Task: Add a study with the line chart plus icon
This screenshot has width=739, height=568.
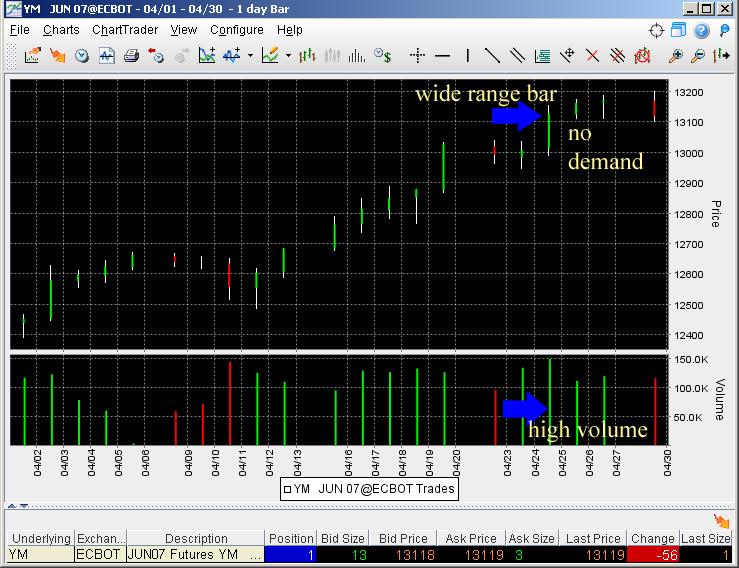Action: point(207,56)
